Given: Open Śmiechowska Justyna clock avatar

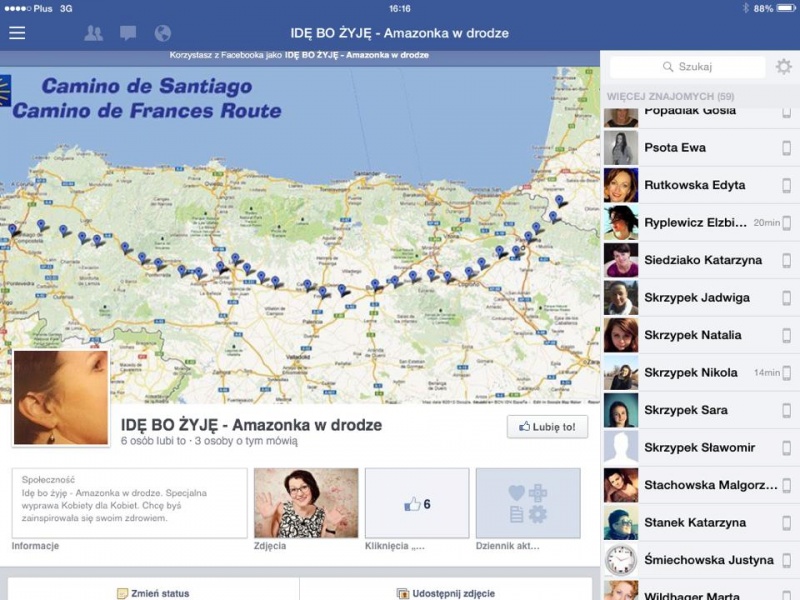Looking at the screenshot, I should point(621,560).
